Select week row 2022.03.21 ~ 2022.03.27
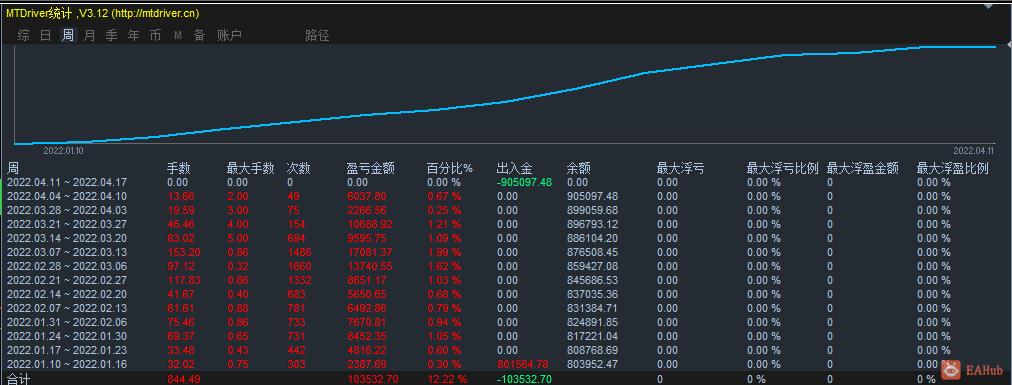Image resolution: width=1012 pixels, height=385 pixels. [506, 224]
